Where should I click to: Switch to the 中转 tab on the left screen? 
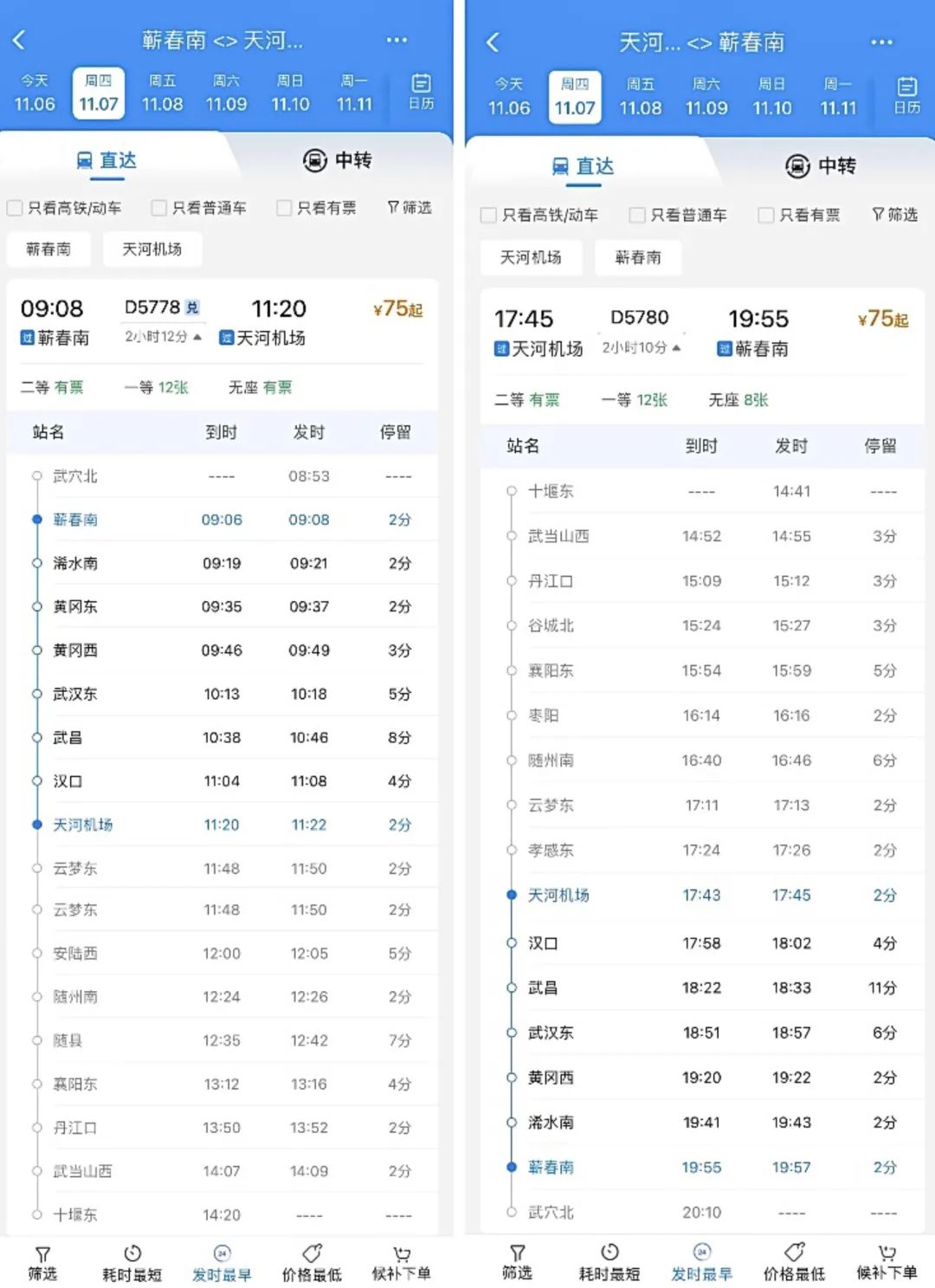pos(338,160)
